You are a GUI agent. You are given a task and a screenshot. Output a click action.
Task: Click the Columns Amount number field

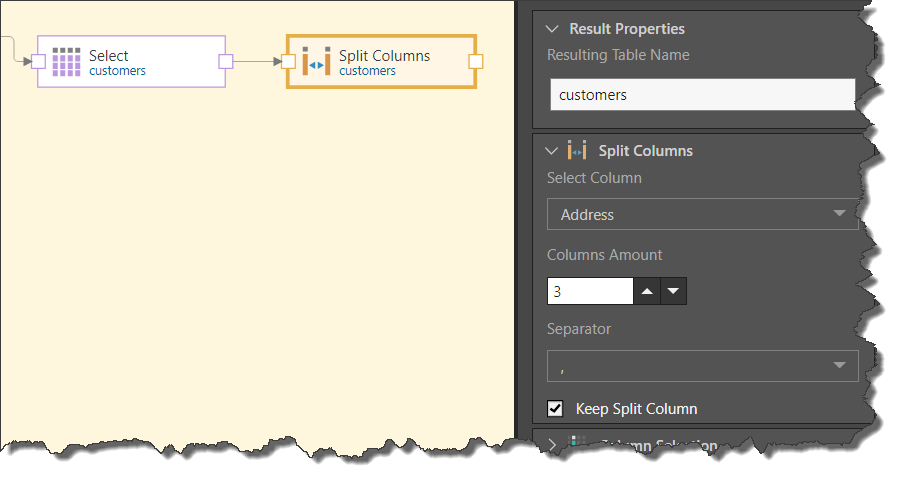[x=590, y=291]
